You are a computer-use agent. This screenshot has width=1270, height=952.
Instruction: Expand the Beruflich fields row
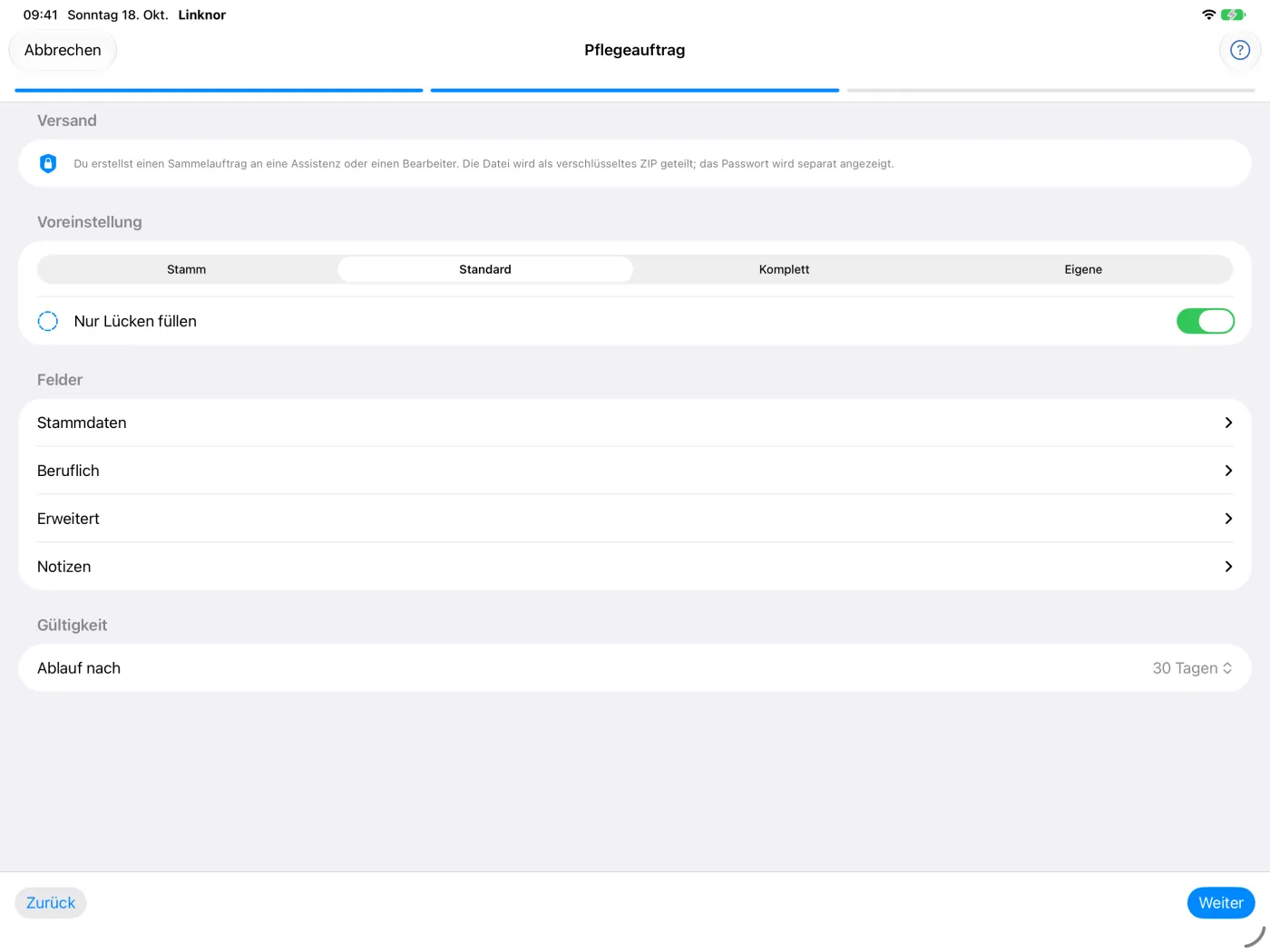tap(635, 471)
